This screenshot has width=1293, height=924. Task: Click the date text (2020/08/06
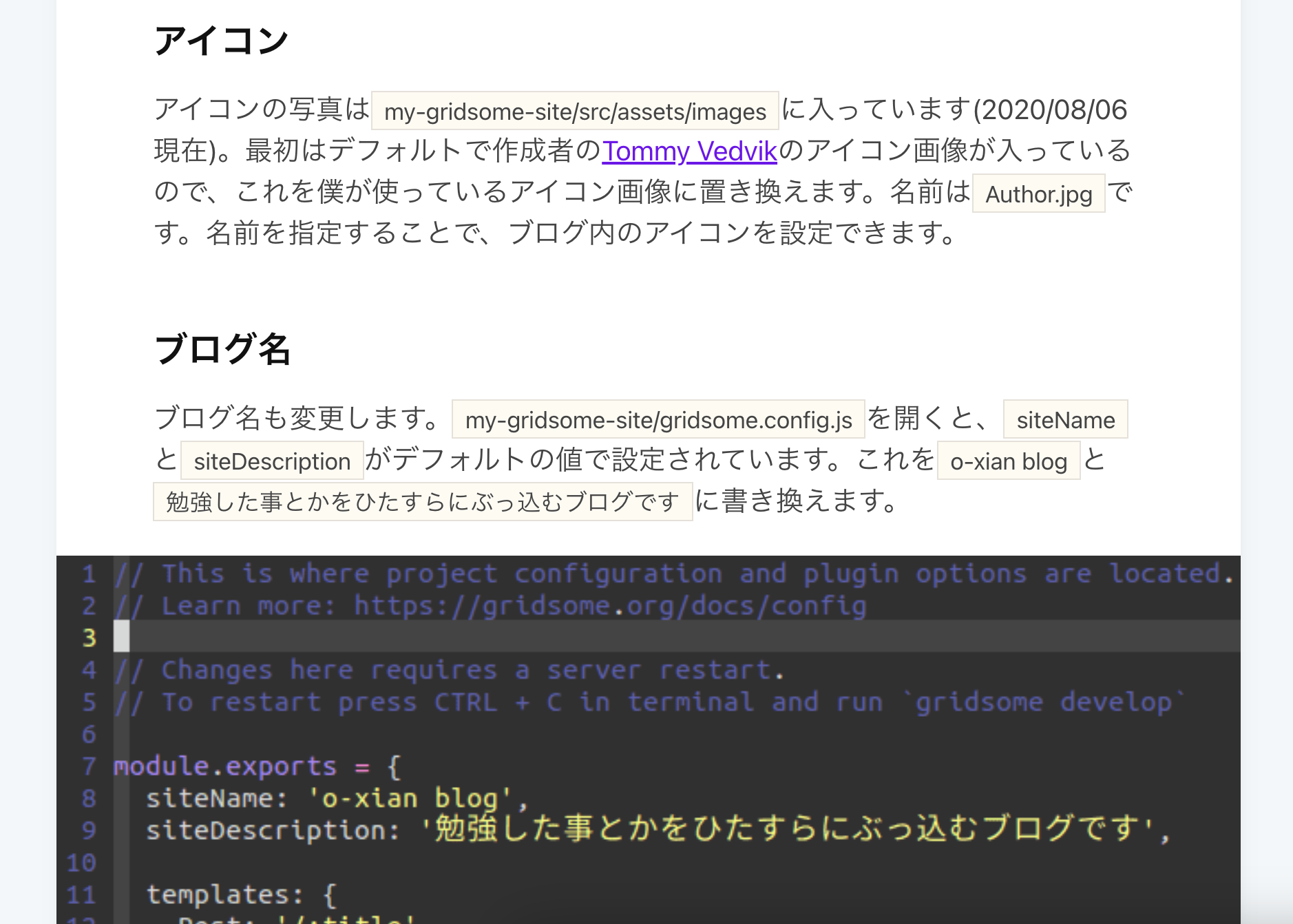tap(1049, 109)
